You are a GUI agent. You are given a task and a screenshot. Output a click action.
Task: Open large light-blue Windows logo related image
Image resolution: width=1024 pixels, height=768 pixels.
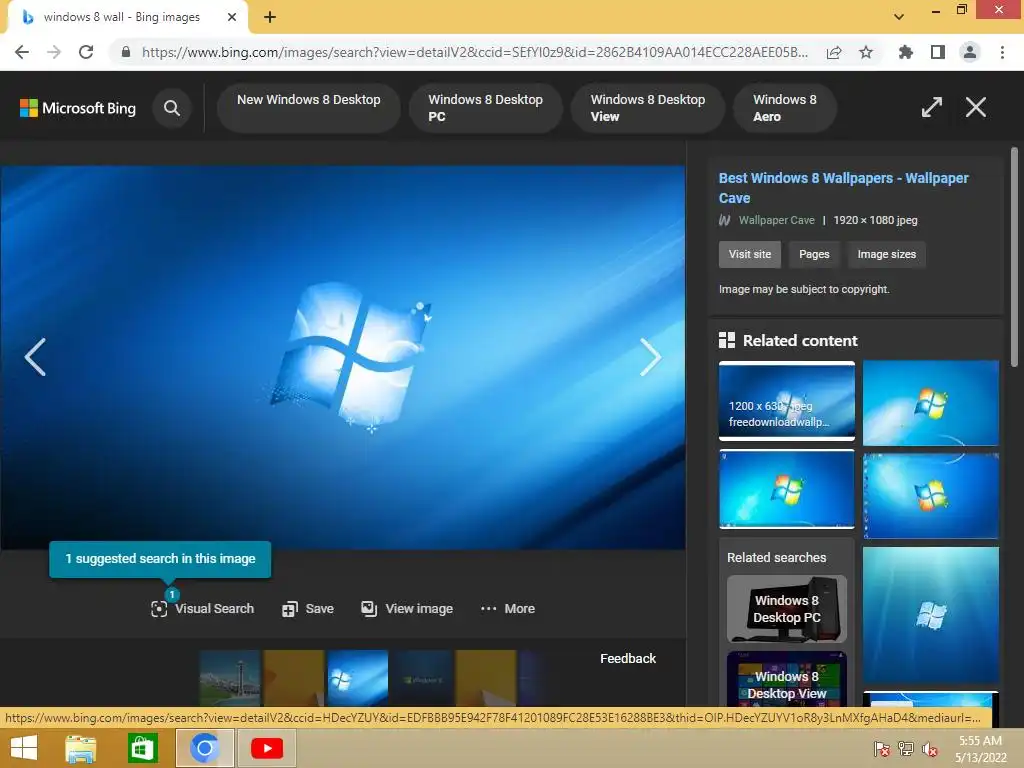click(x=931, y=615)
